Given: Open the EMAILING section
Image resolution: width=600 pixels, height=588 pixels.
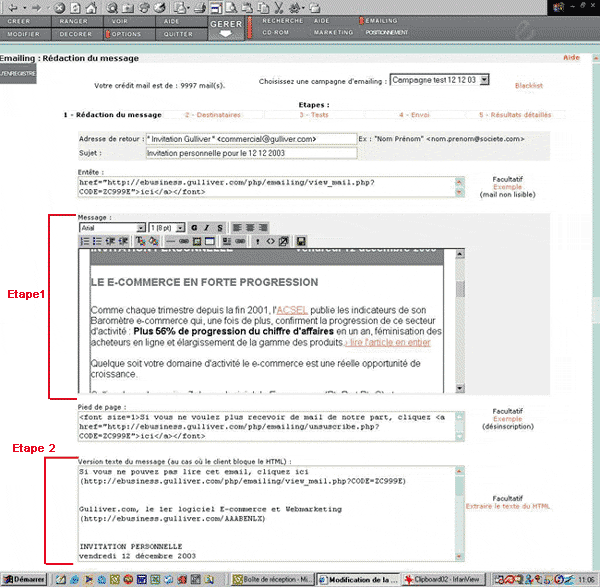Looking at the screenshot, I should tap(381, 21).
